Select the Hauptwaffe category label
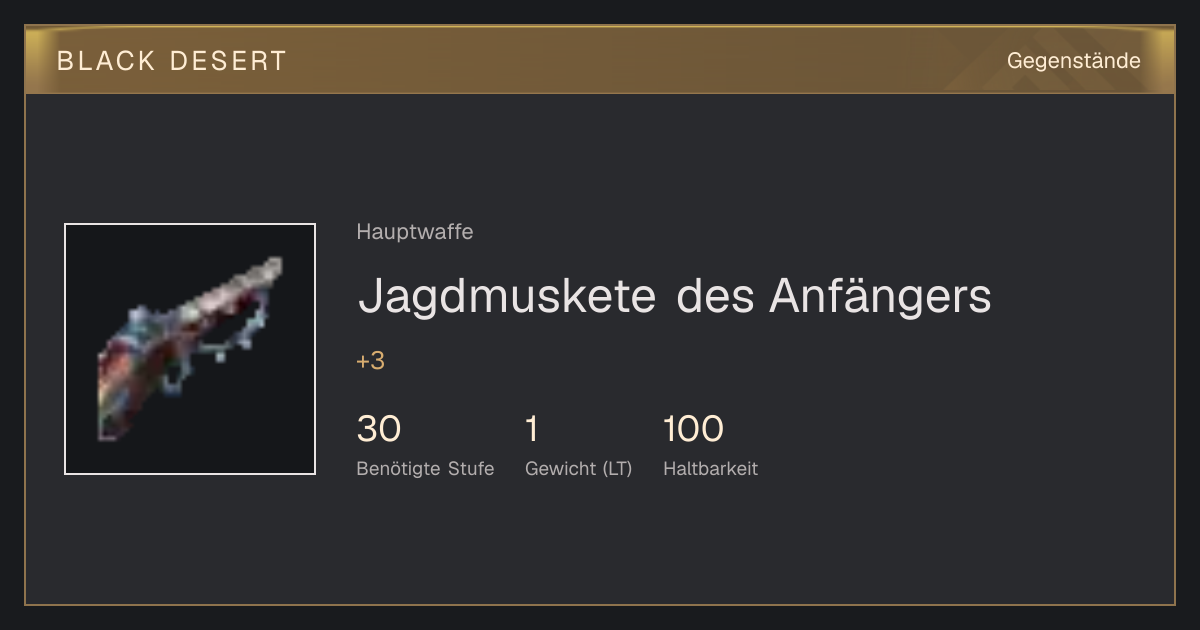This screenshot has width=1200, height=630. click(415, 232)
